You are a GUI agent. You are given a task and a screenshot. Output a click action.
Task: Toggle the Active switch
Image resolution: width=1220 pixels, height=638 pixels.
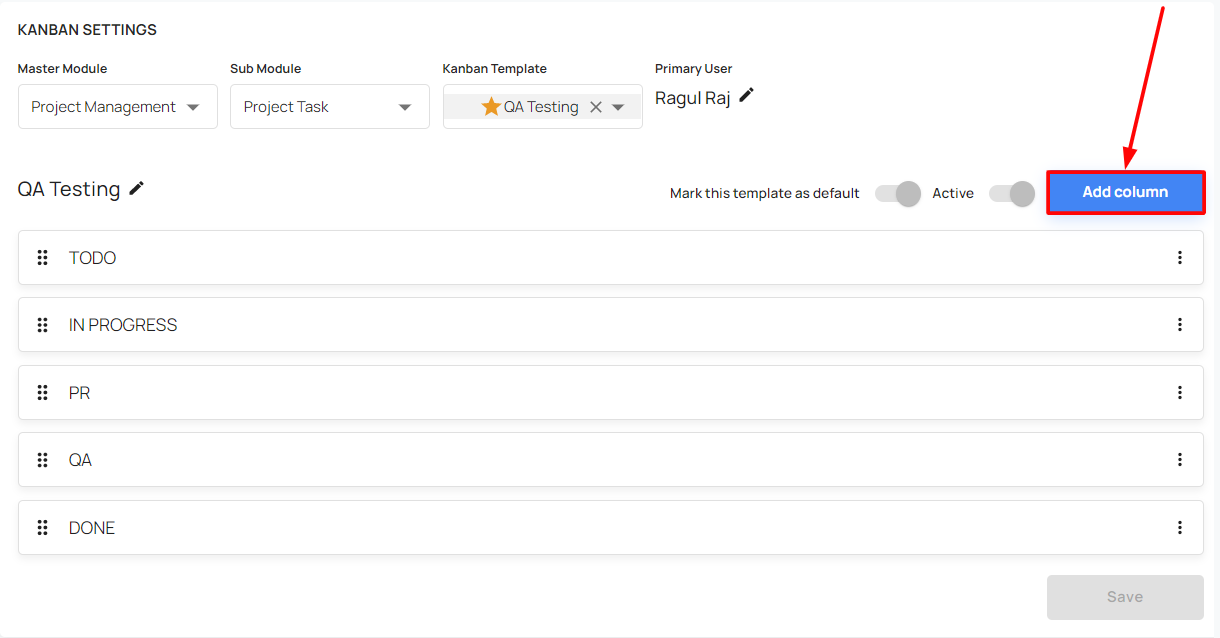1012,194
